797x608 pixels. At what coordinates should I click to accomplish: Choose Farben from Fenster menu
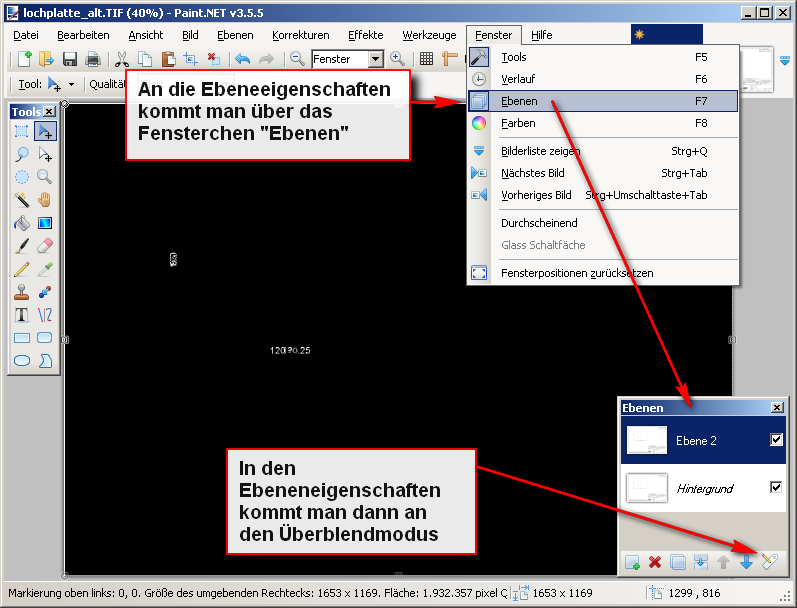[x=603, y=123]
